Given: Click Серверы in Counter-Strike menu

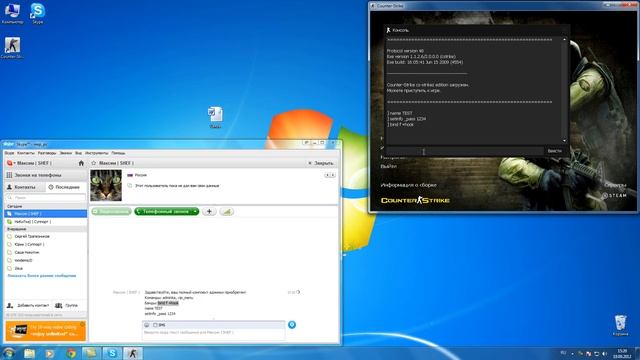Looking at the screenshot, I should click(615, 185).
